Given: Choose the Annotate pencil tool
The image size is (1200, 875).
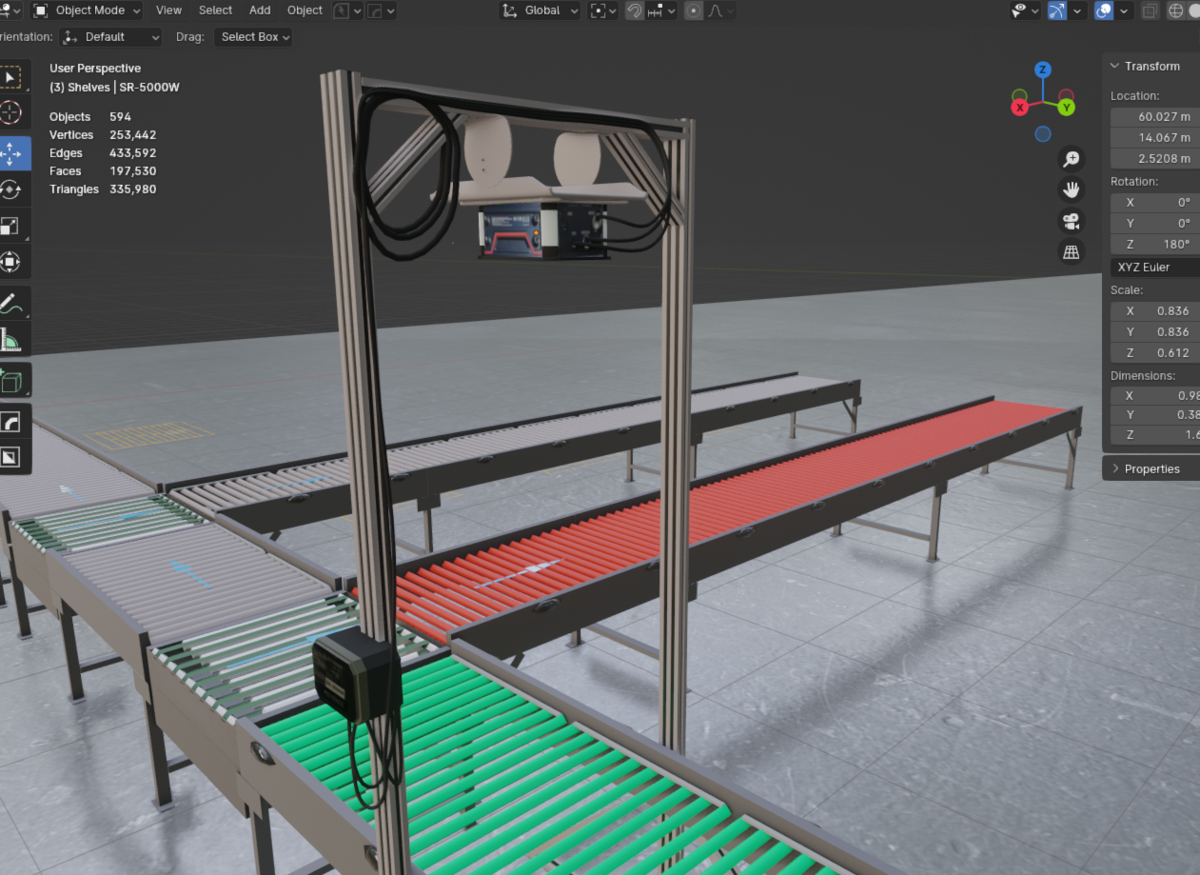Looking at the screenshot, I should click(11, 302).
